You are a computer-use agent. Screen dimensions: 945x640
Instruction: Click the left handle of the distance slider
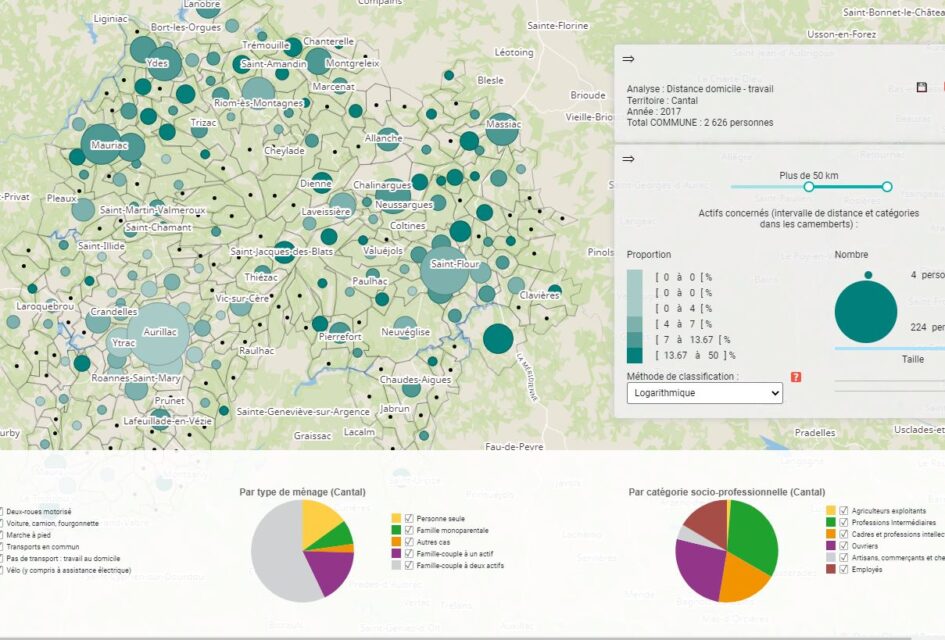pos(809,187)
